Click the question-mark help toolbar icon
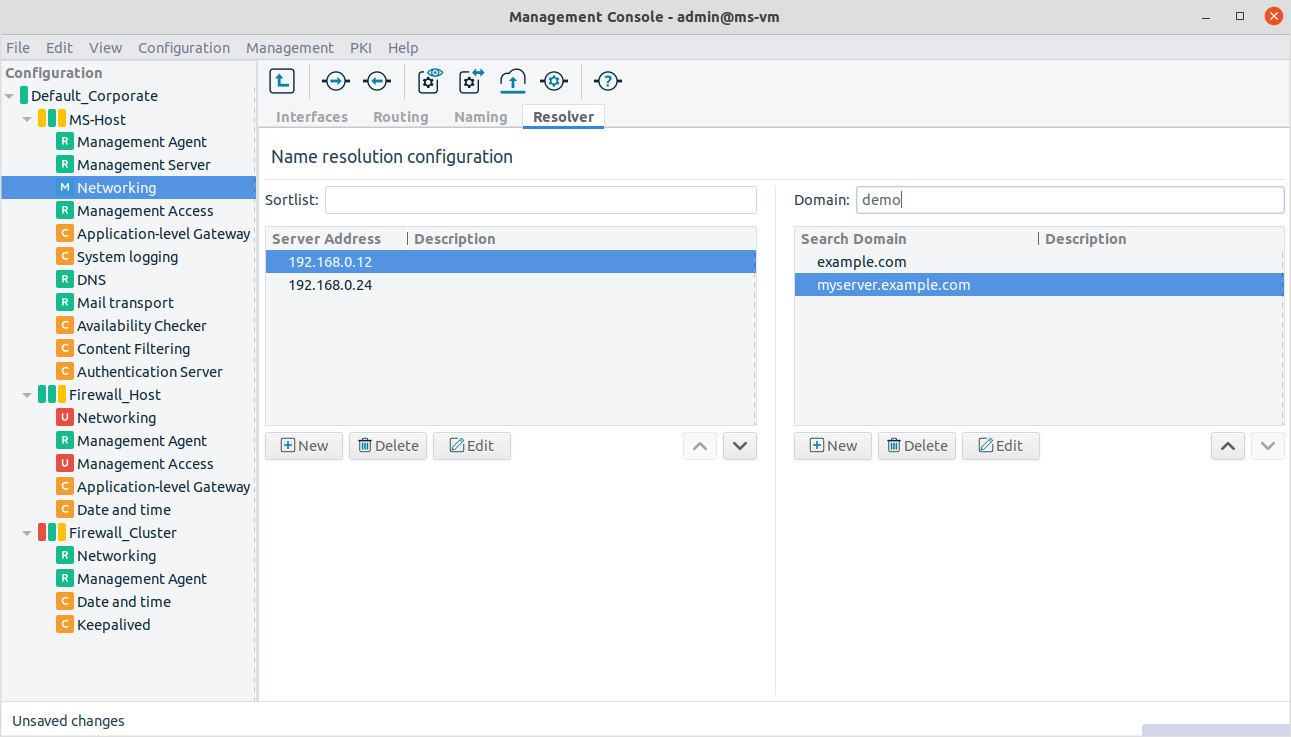Image resolution: width=1291 pixels, height=737 pixels. [x=608, y=81]
